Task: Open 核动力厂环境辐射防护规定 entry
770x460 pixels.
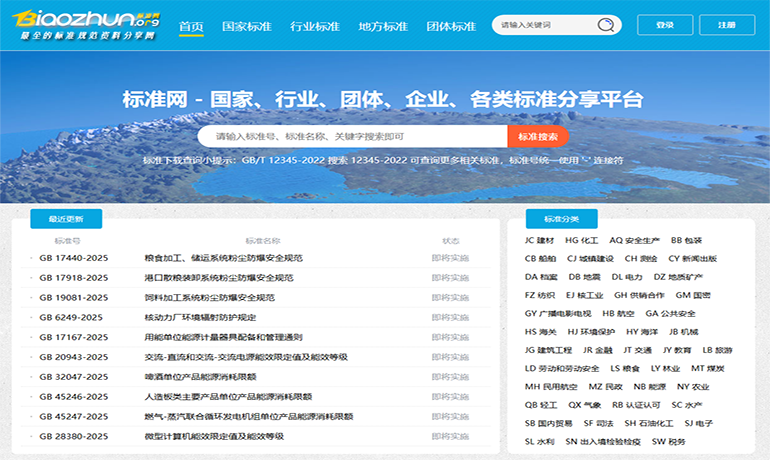Action: coord(200,318)
